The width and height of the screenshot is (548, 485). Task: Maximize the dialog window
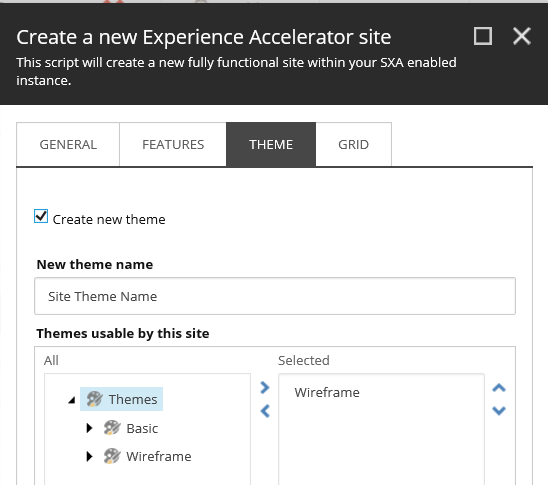483,36
